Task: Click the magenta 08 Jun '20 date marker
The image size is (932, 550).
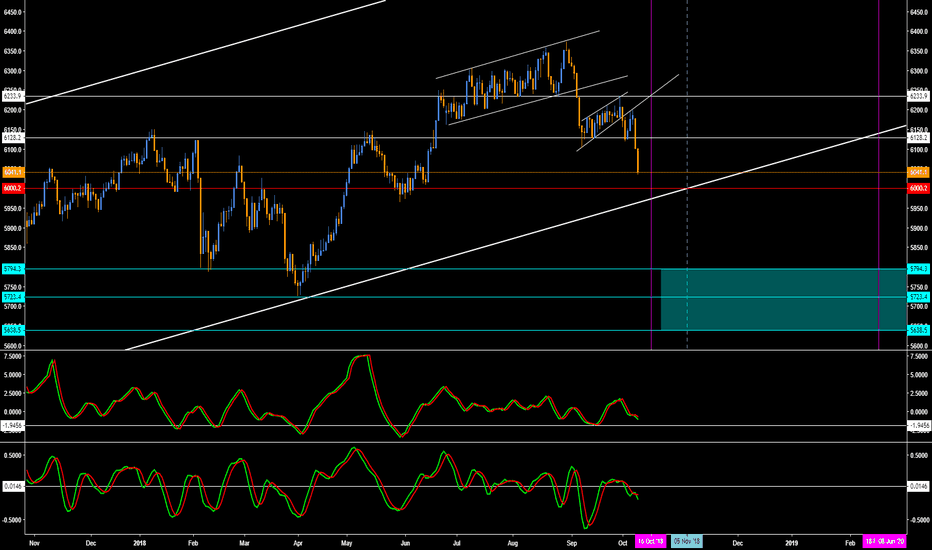Action: click(x=884, y=542)
